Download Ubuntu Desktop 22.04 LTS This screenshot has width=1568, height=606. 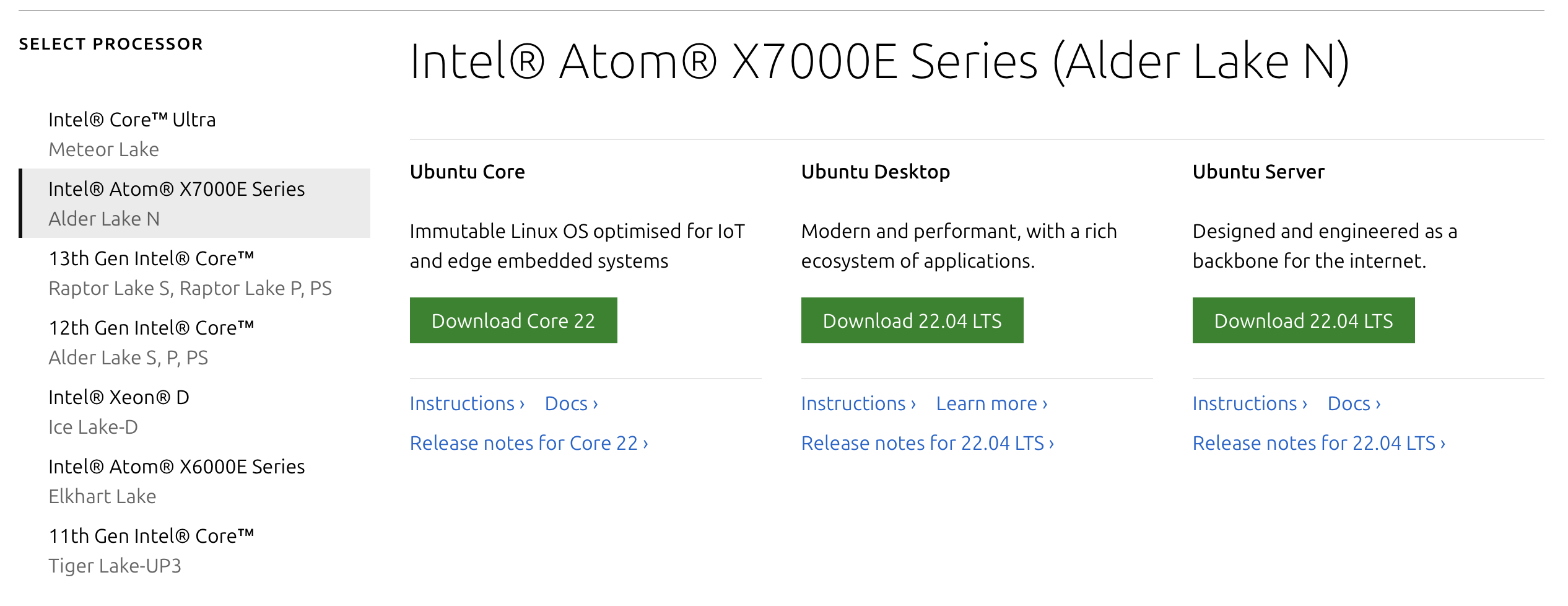(x=912, y=320)
